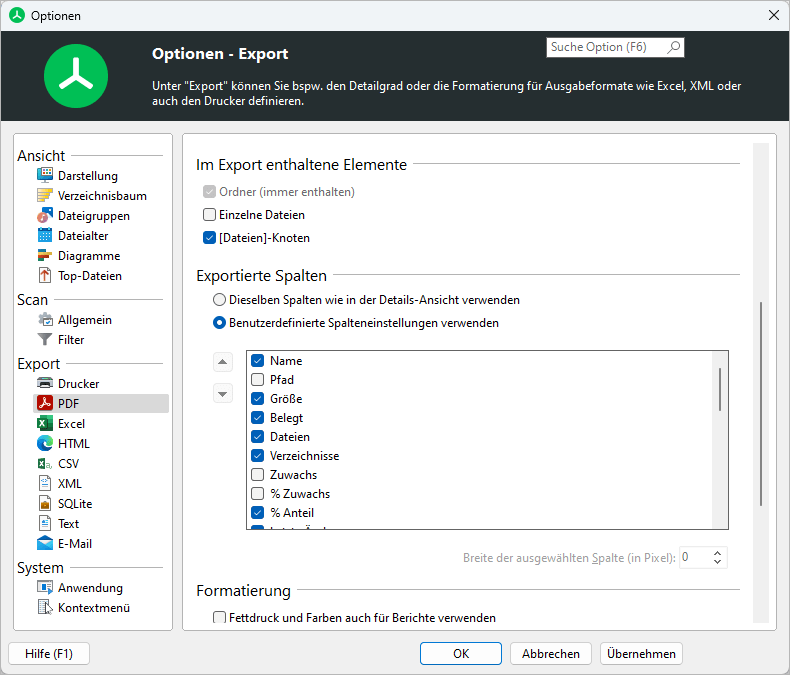Open Text export icon

(x=45, y=523)
